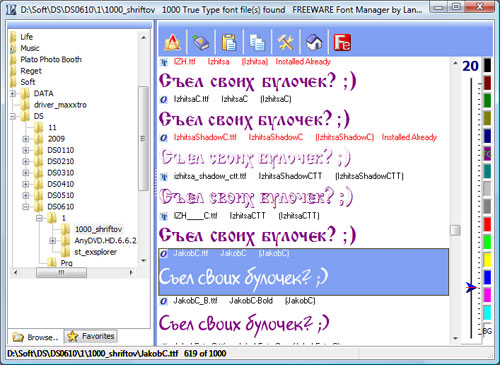The height and width of the screenshot is (365, 500).
Task: Click the font type icon beside IzhitsaC.ttf
Action: (x=163, y=99)
